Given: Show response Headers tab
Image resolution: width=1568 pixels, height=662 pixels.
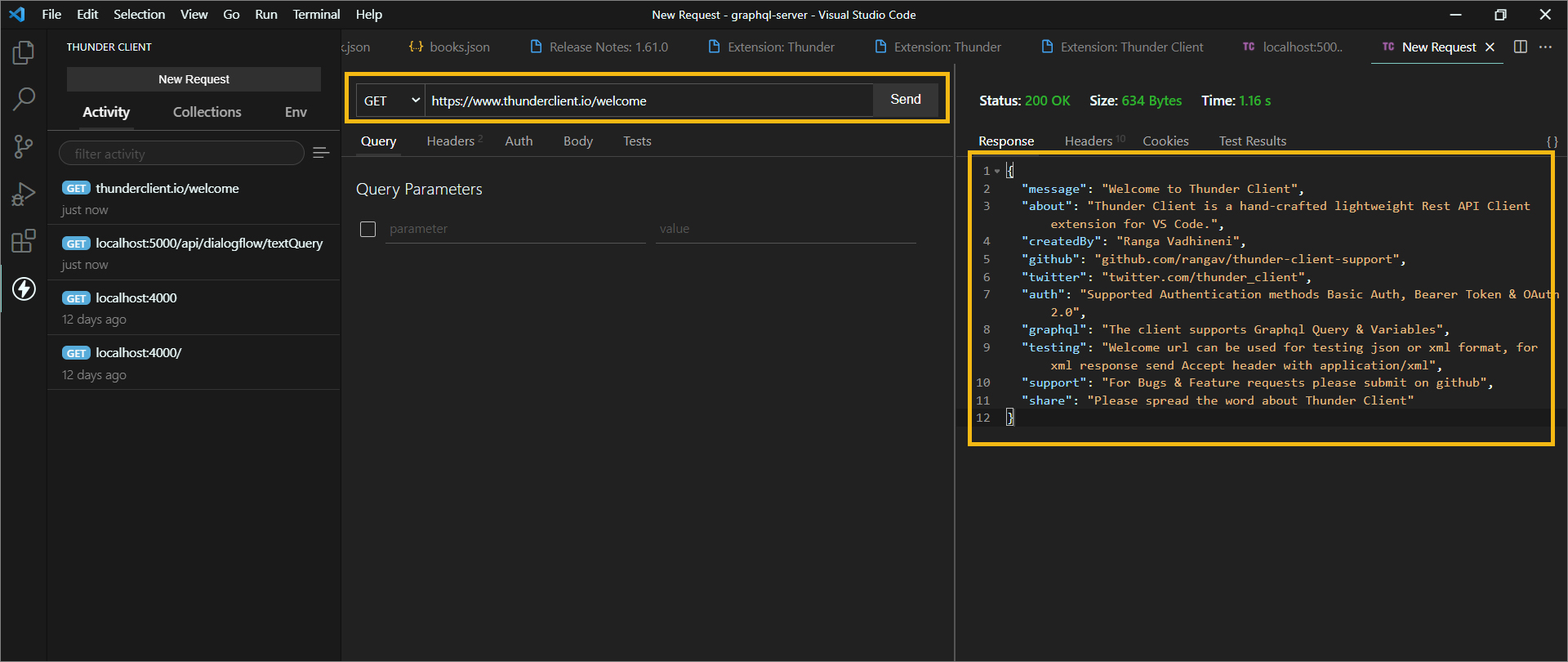Looking at the screenshot, I should coord(1094,141).
